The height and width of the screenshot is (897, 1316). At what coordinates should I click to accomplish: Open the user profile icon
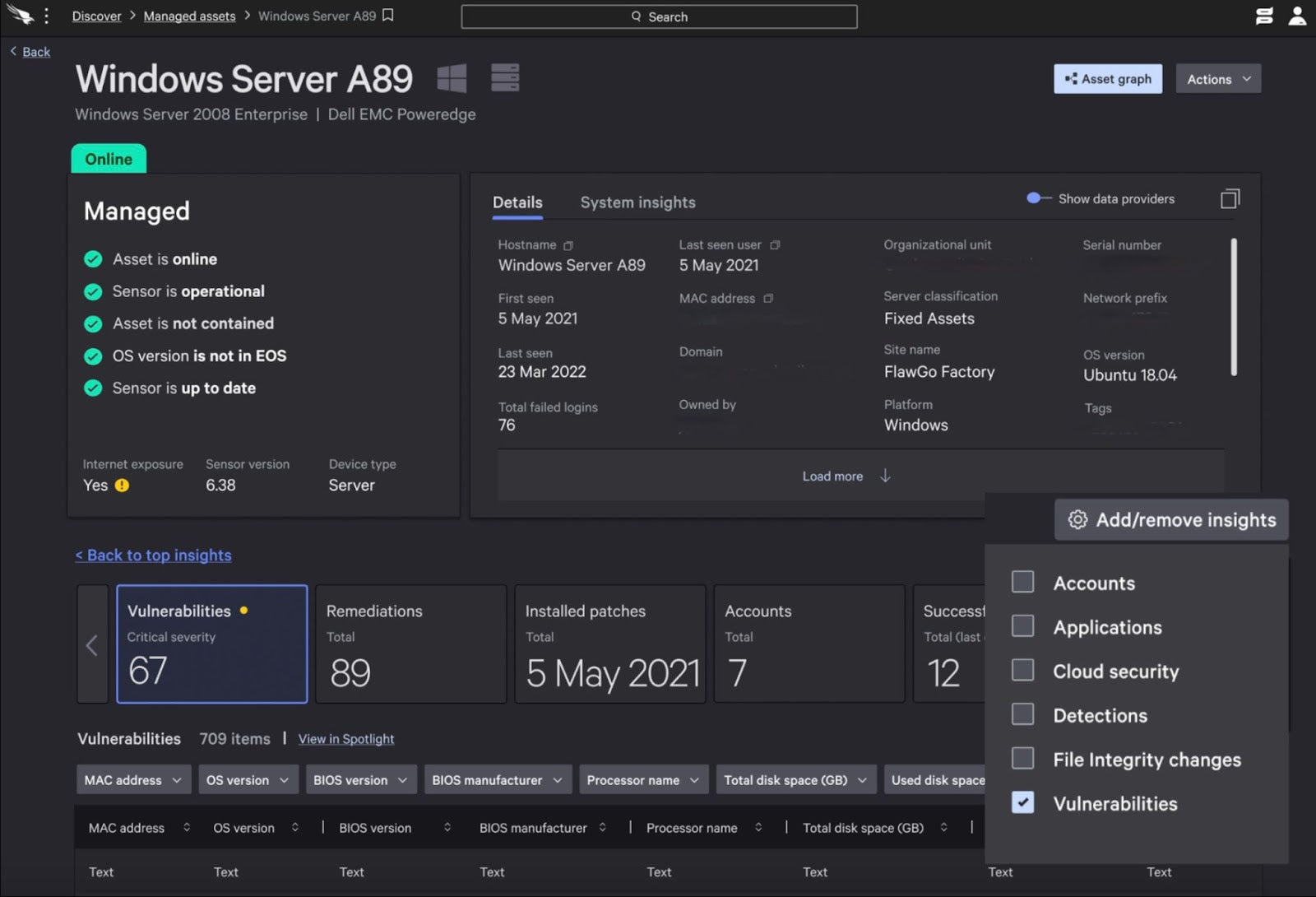click(1297, 16)
